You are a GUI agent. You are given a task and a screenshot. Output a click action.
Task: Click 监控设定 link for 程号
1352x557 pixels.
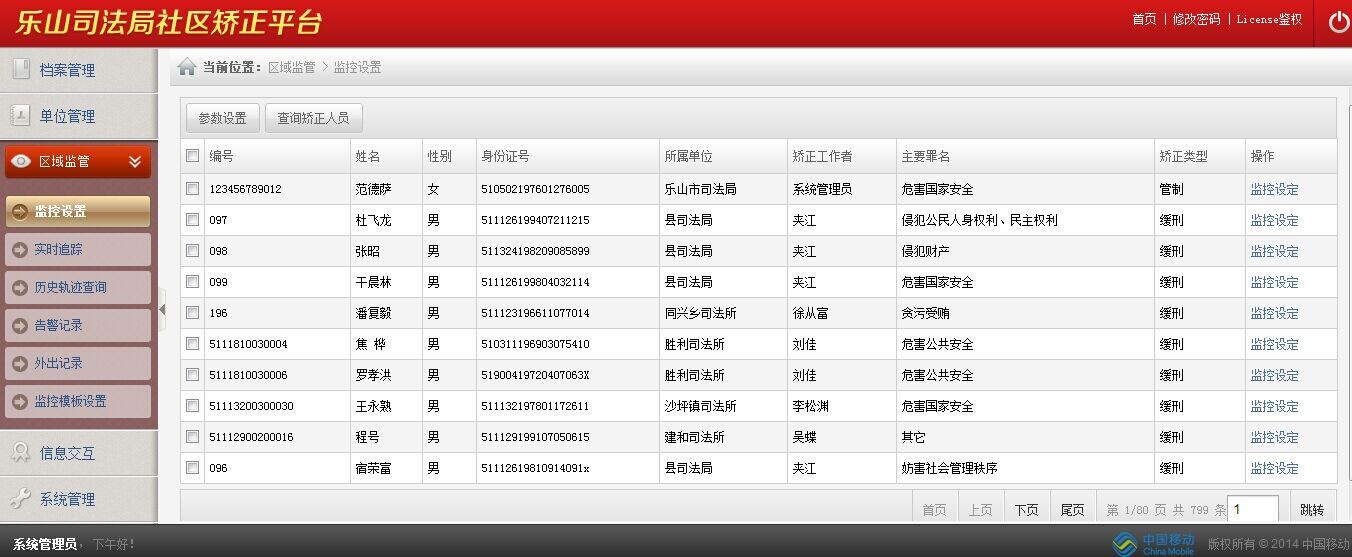[x=1274, y=437]
